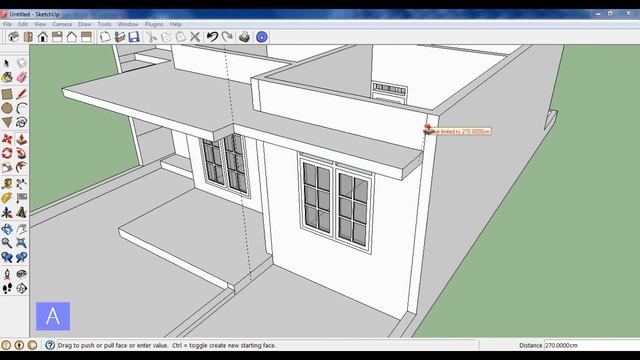The height and width of the screenshot is (360, 640).
Task: Open the View menu
Action: tap(40, 24)
